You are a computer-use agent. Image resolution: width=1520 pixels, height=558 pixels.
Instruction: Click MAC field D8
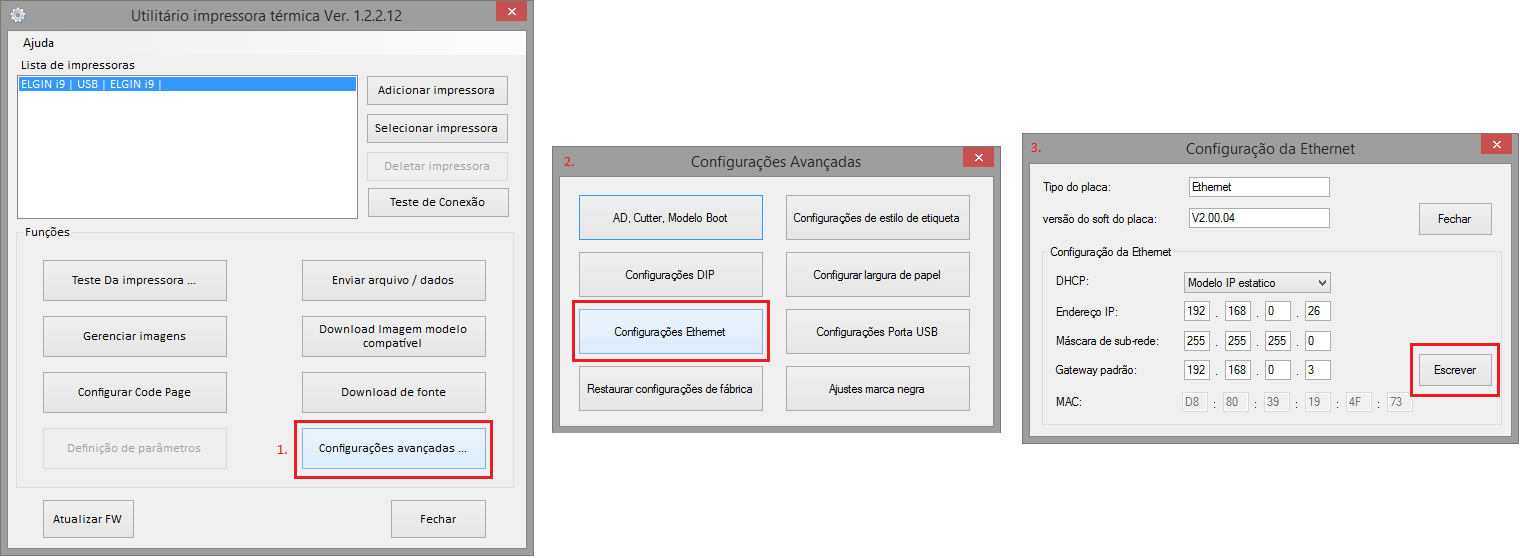[x=1196, y=402]
